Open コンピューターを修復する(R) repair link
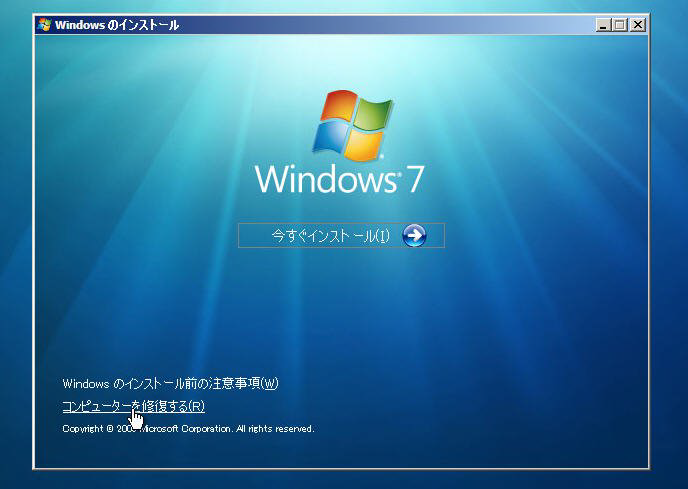This screenshot has height=489, width=688. pos(133,406)
